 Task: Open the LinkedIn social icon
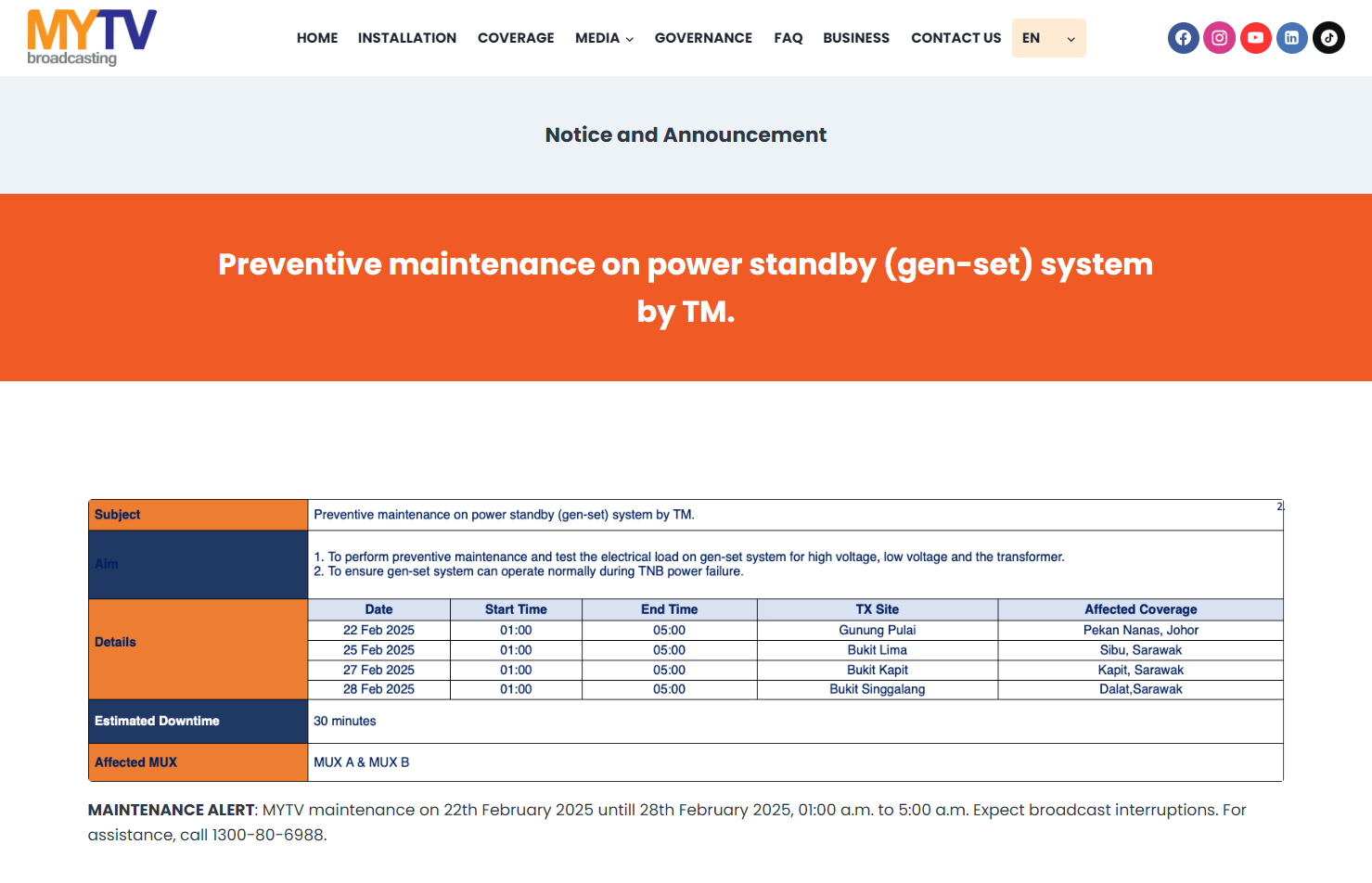pyautogui.click(x=1291, y=38)
